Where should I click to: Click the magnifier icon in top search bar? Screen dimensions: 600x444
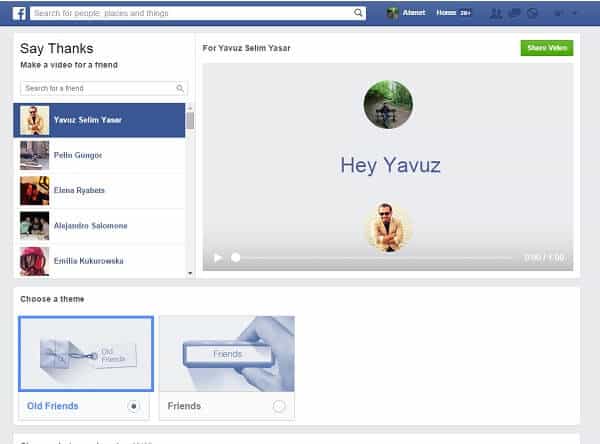pyautogui.click(x=359, y=14)
